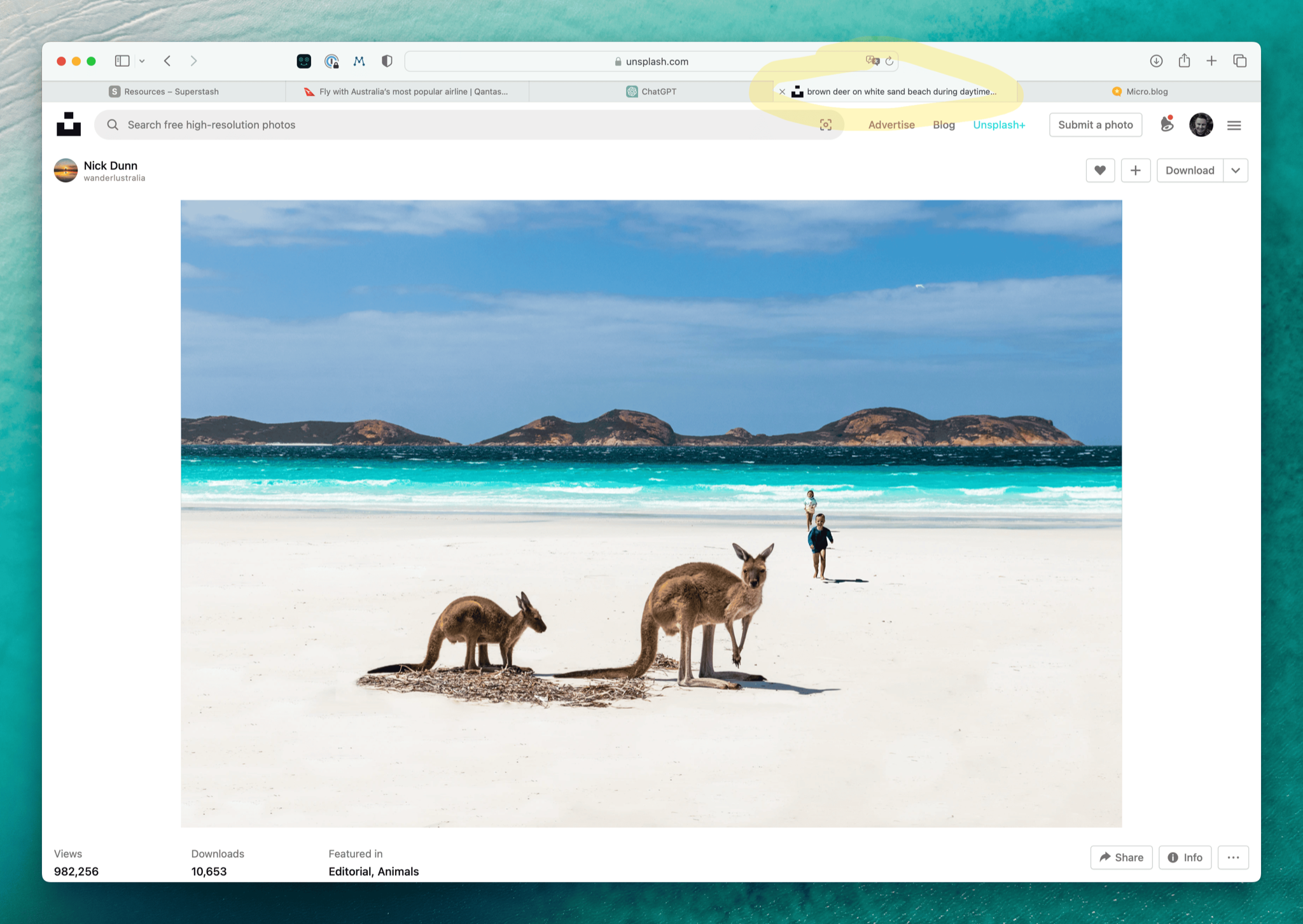Expand Safari tab group dropdown arrow
The width and height of the screenshot is (1303, 924).
[x=142, y=61]
